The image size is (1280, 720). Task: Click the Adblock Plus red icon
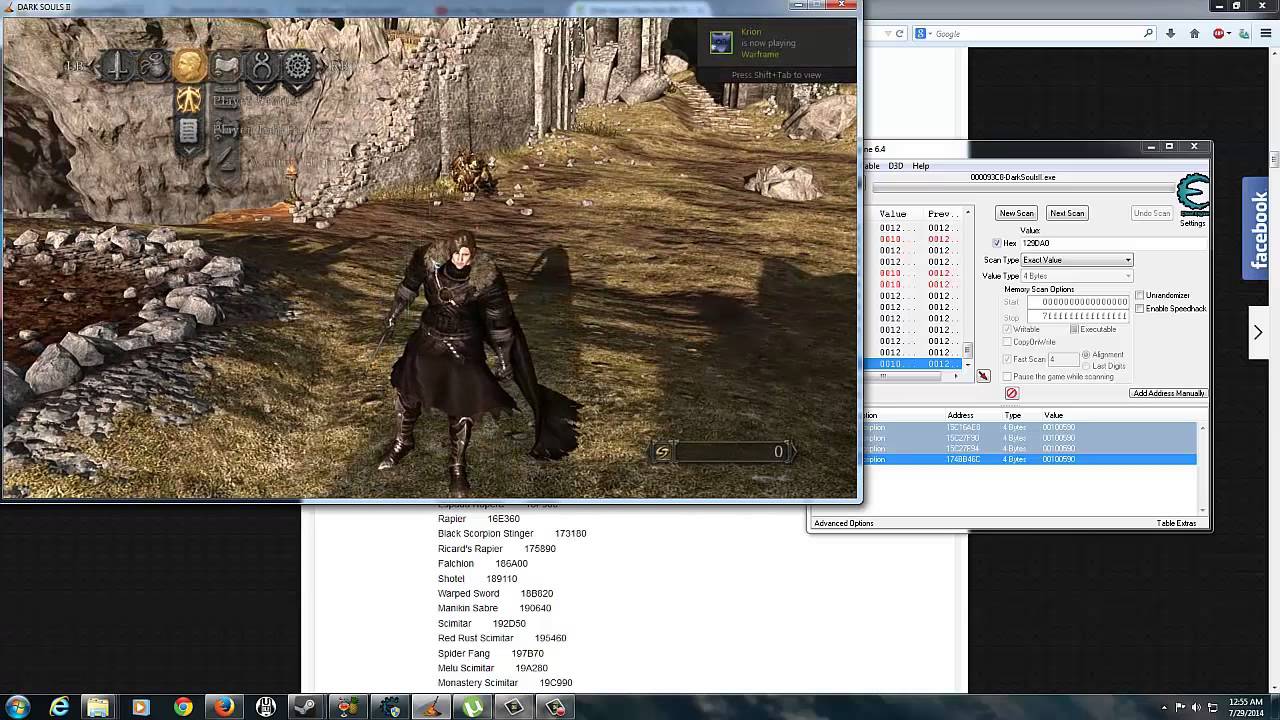point(1218,33)
